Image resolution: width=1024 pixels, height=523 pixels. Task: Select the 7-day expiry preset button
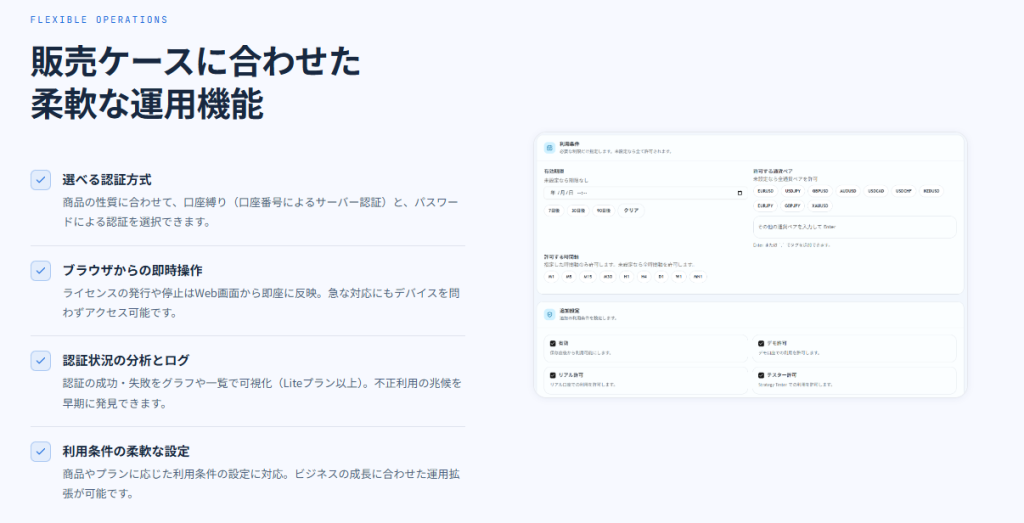pos(553,211)
